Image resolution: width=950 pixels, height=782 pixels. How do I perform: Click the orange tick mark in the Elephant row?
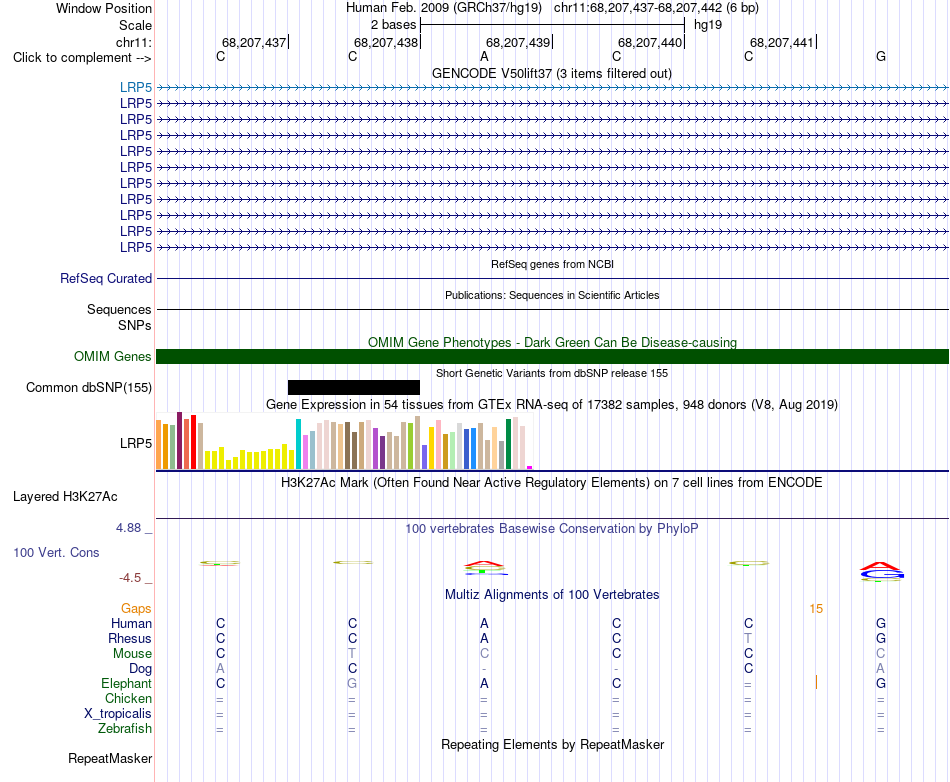pyautogui.click(x=816, y=683)
